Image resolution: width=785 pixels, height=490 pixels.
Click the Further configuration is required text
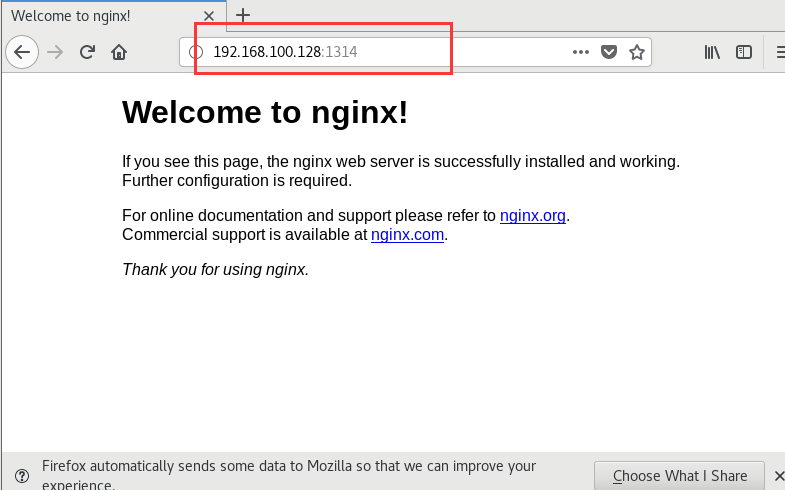coord(237,180)
